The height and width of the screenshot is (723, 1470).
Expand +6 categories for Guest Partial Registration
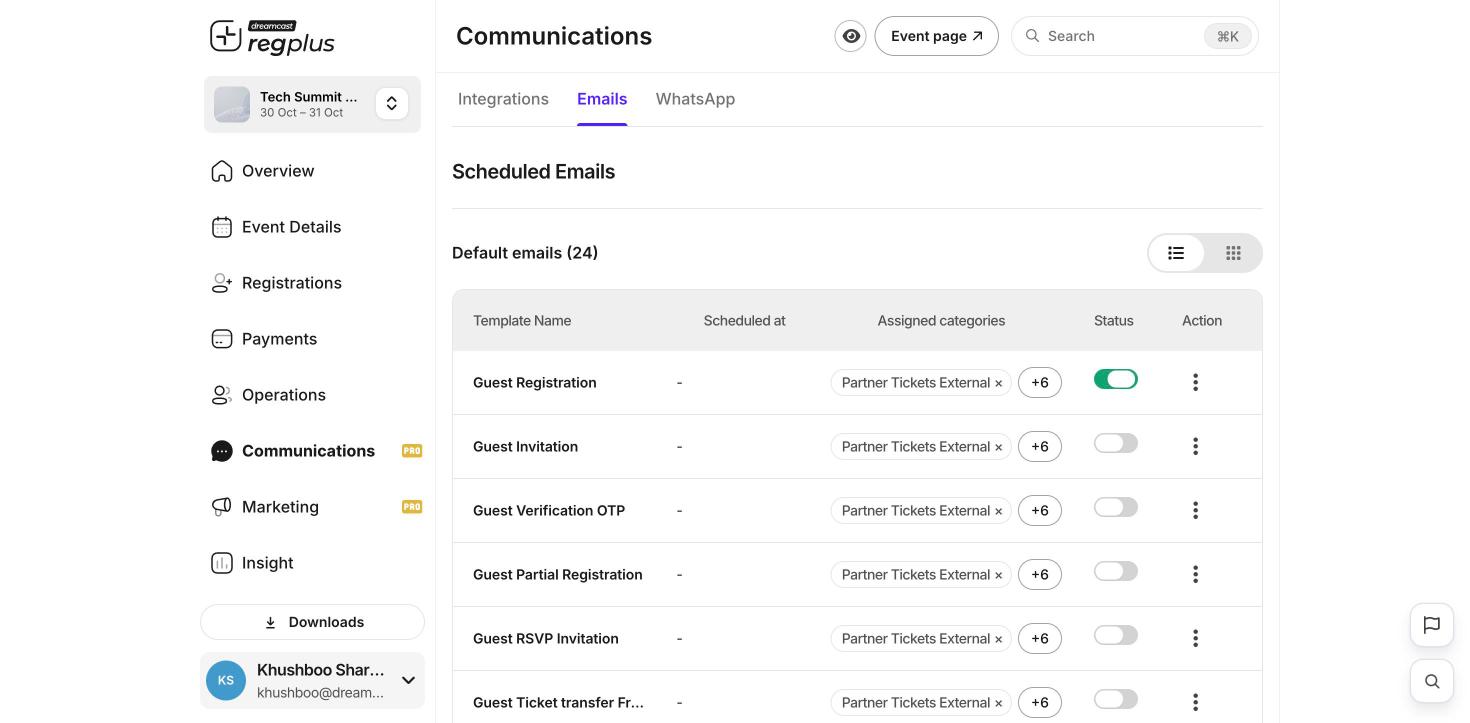point(1040,574)
